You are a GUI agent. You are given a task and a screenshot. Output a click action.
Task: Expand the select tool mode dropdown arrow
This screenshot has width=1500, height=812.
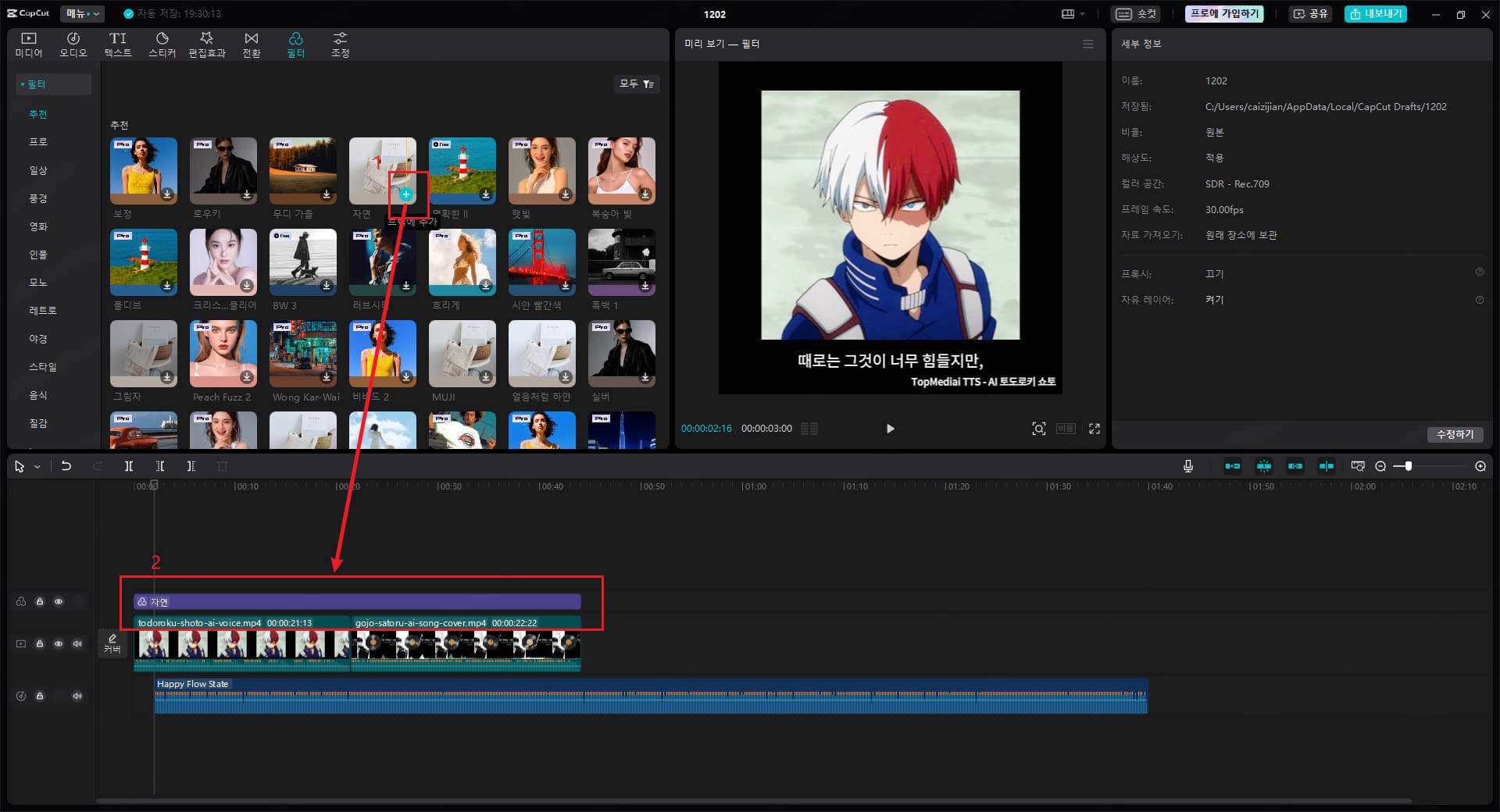click(37, 467)
